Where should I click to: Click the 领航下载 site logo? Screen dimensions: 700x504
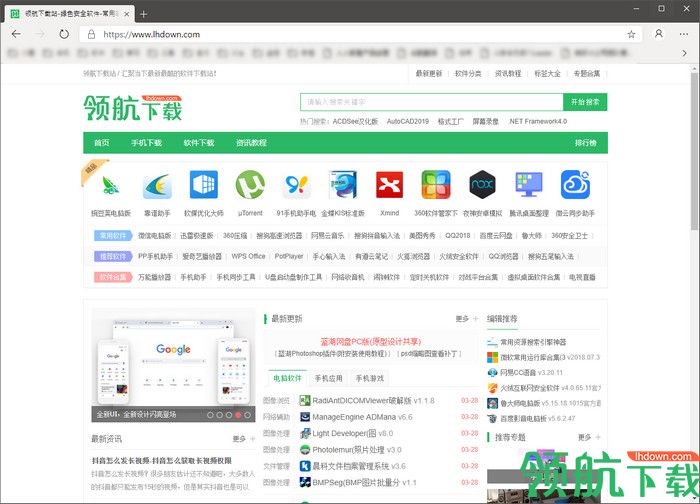133,108
